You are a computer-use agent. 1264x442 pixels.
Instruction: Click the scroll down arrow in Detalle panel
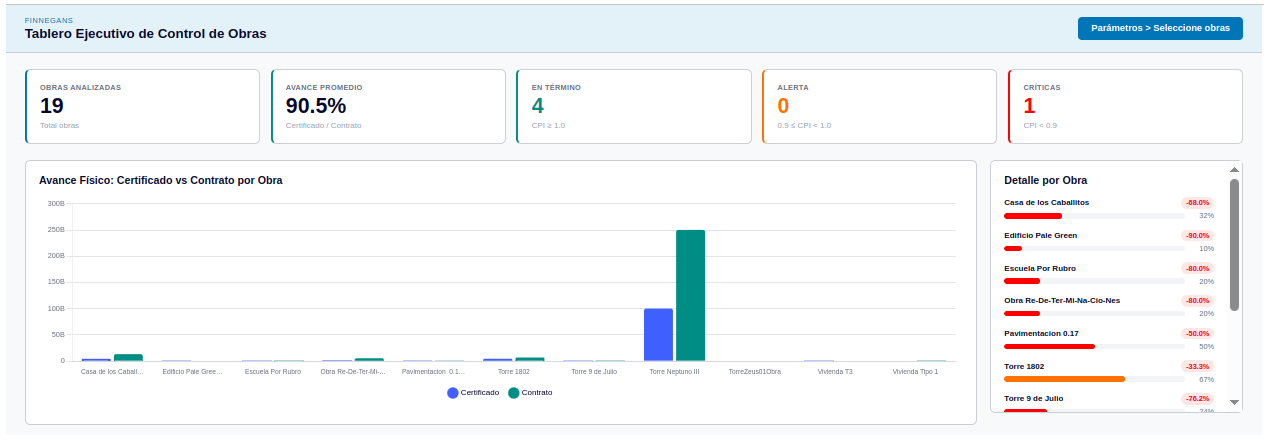(1234, 402)
